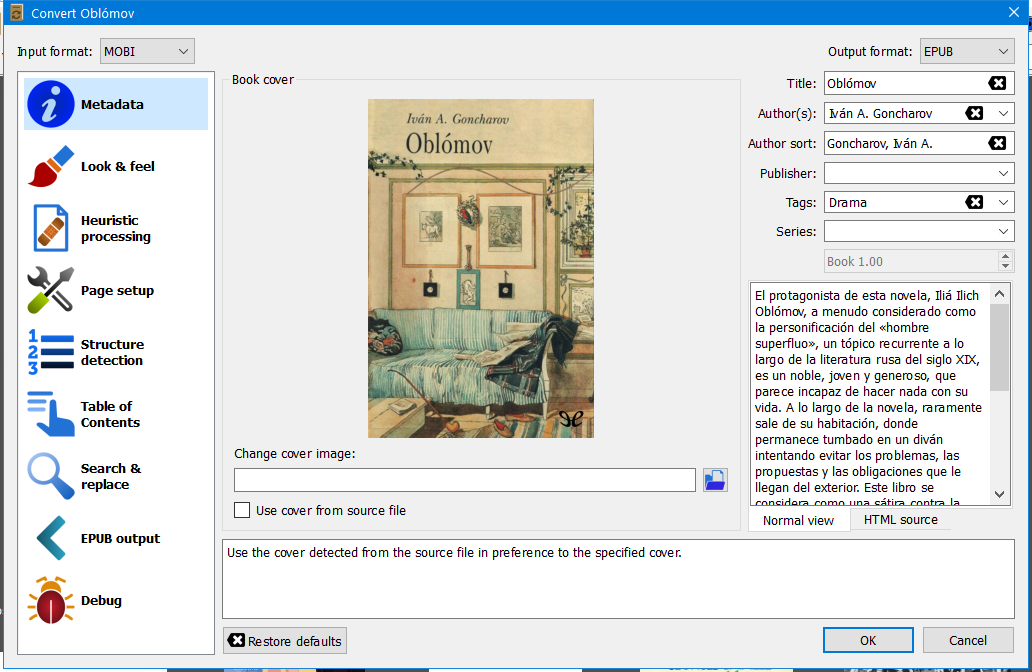Image resolution: width=1032 pixels, height=672 pixels.
Task: Clear the Tags field with its X icon
Action: pyautogui.click(x=974, y=202)
